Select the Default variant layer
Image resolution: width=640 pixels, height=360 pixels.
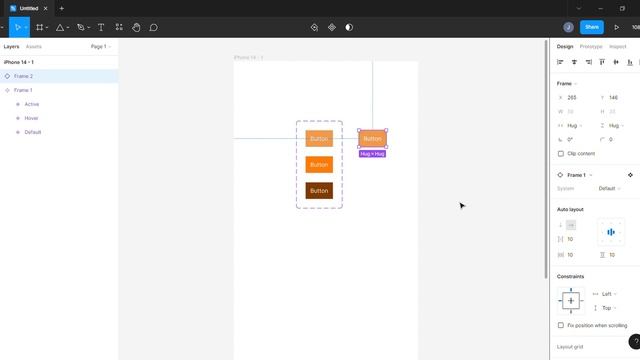59,132
